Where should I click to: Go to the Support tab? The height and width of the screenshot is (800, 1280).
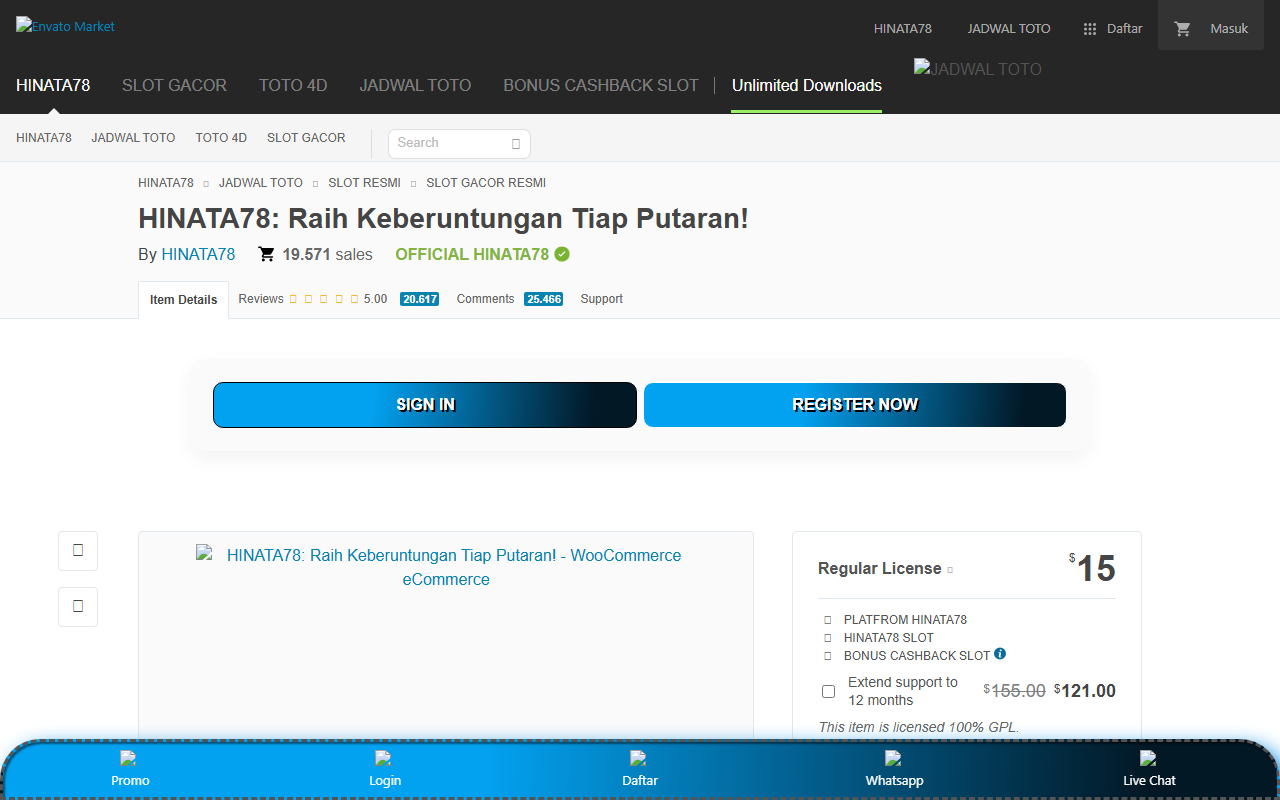click(601, 299)
